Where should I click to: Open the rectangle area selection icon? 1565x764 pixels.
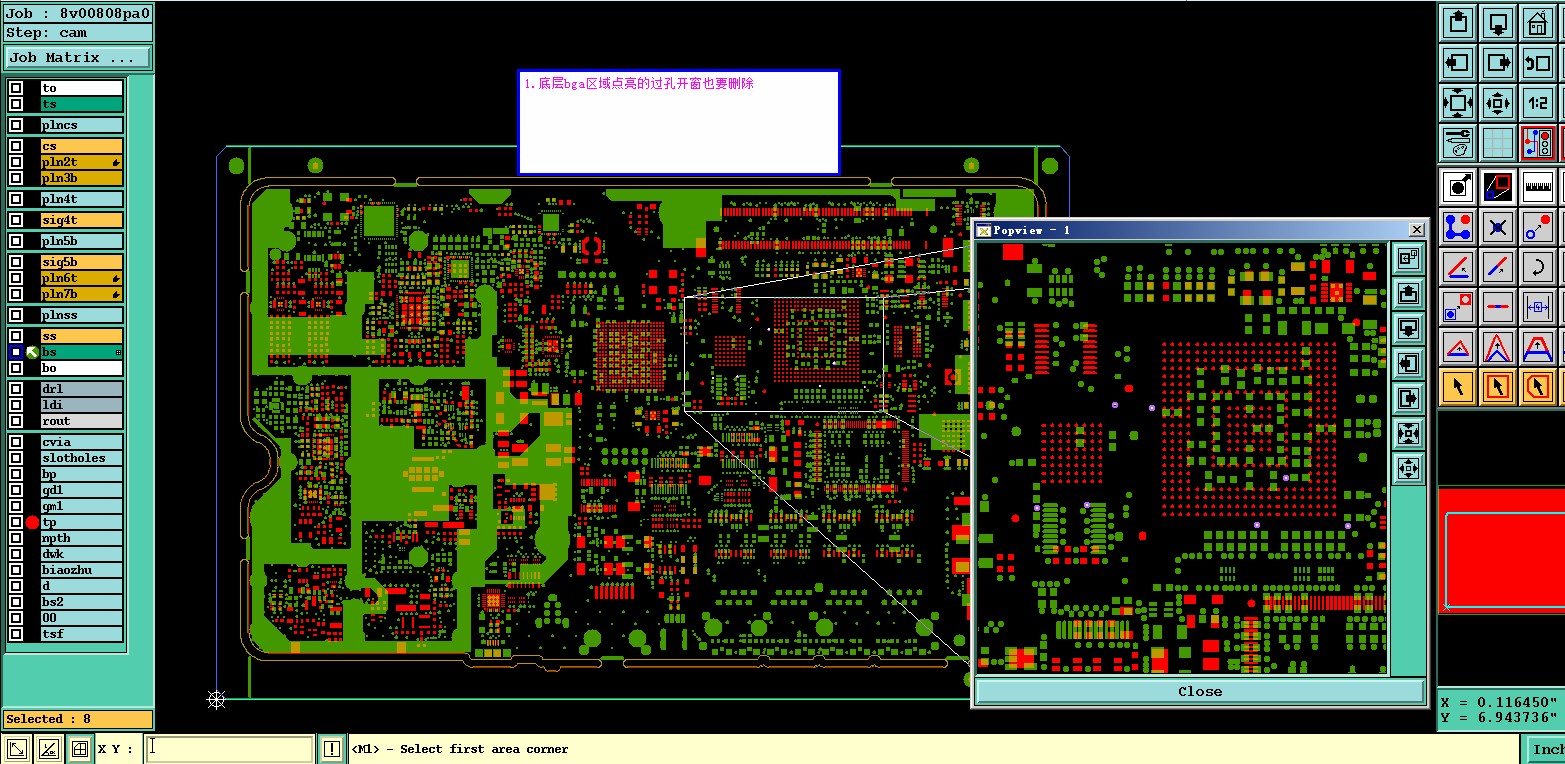1498,187
